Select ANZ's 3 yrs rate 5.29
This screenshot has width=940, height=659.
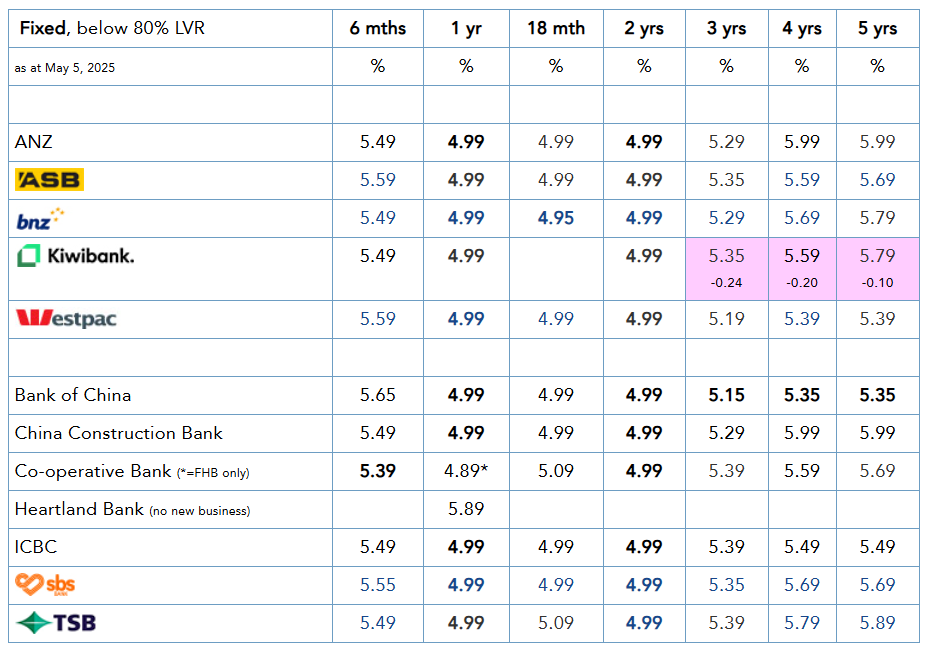[x=727, y=142]
